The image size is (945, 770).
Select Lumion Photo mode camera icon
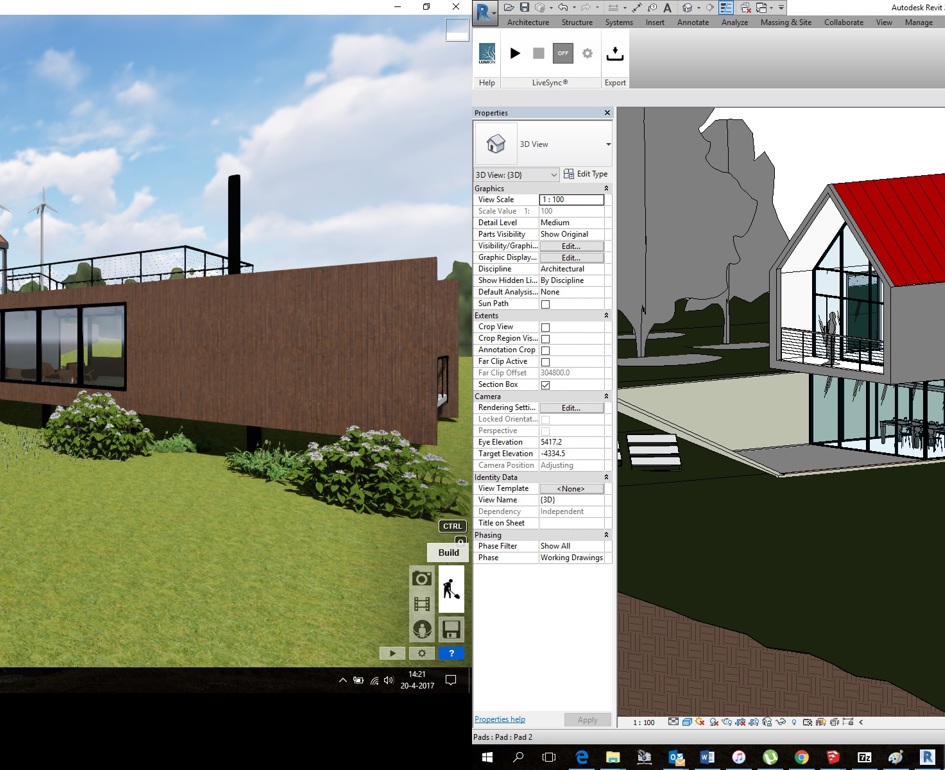(422, 578)
